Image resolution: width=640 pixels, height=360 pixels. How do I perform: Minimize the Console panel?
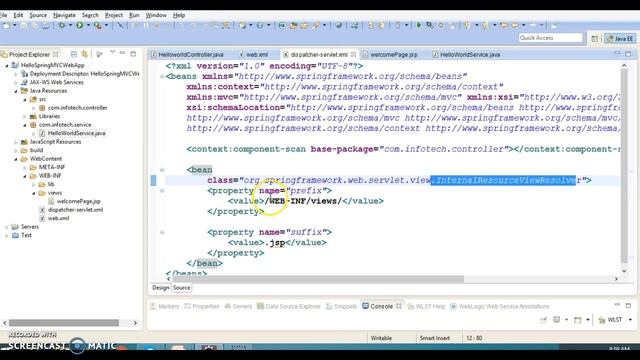pyautogui.click(x=617, y=305)
